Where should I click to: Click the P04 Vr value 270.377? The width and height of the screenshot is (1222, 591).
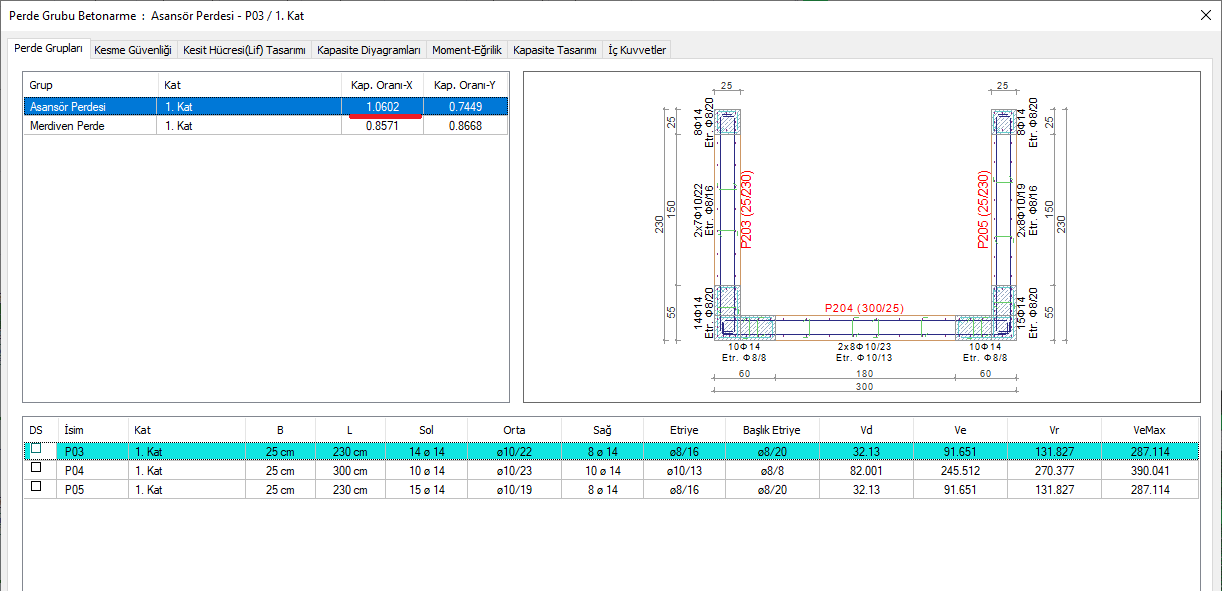pyautogui.click(x=1054, y=470)
